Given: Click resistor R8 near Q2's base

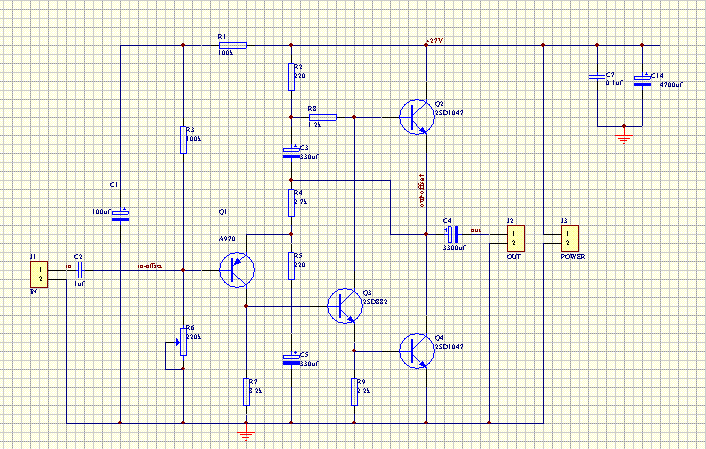Looking at the screenshot, I should click(323, 117).
